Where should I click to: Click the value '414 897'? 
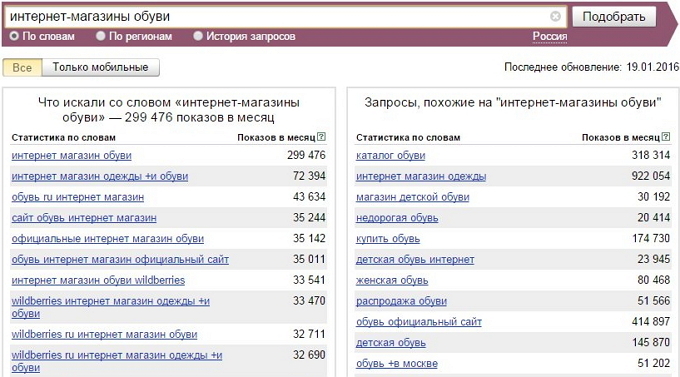click(651, 321)
